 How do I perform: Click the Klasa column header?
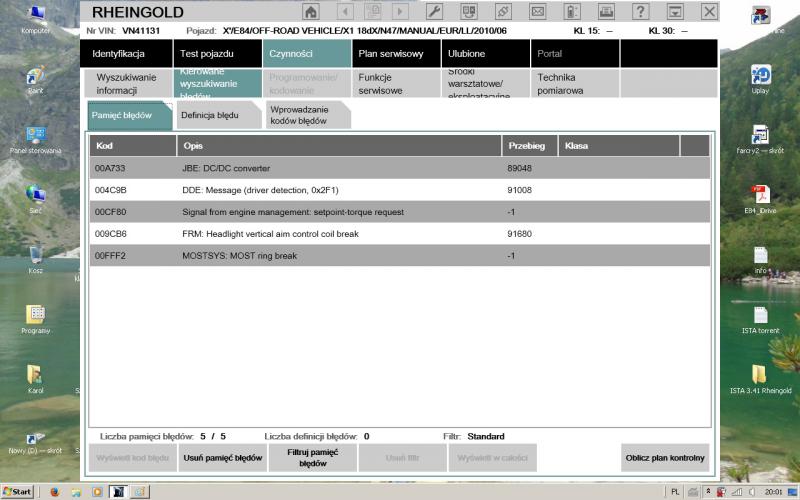(619, 145)
